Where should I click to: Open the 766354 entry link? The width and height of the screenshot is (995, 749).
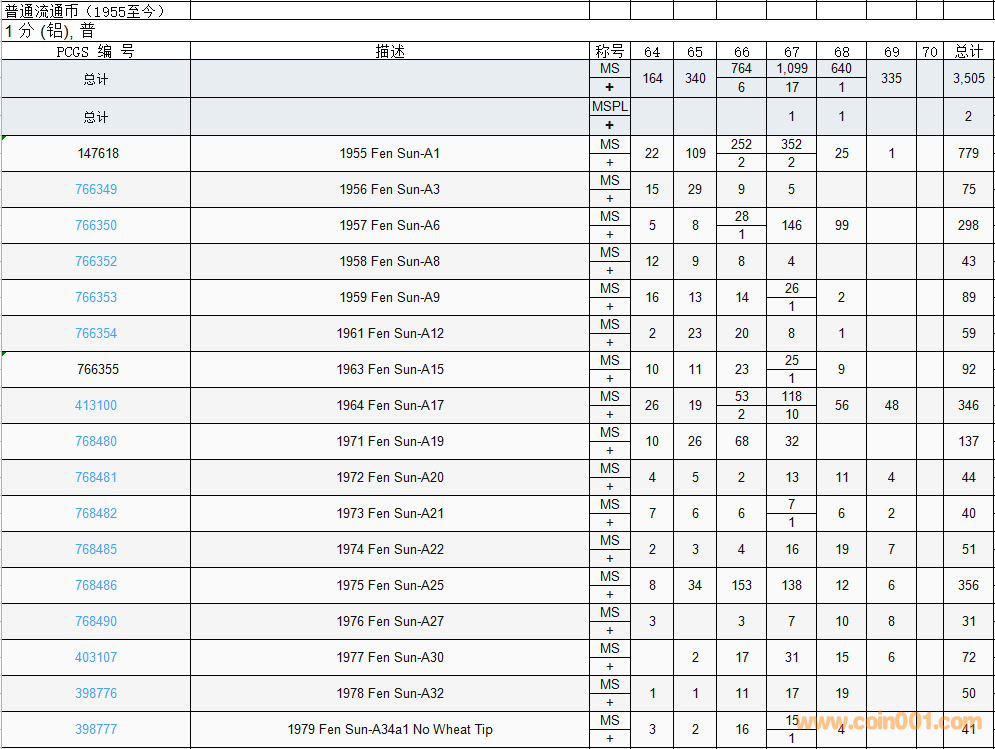96,334
